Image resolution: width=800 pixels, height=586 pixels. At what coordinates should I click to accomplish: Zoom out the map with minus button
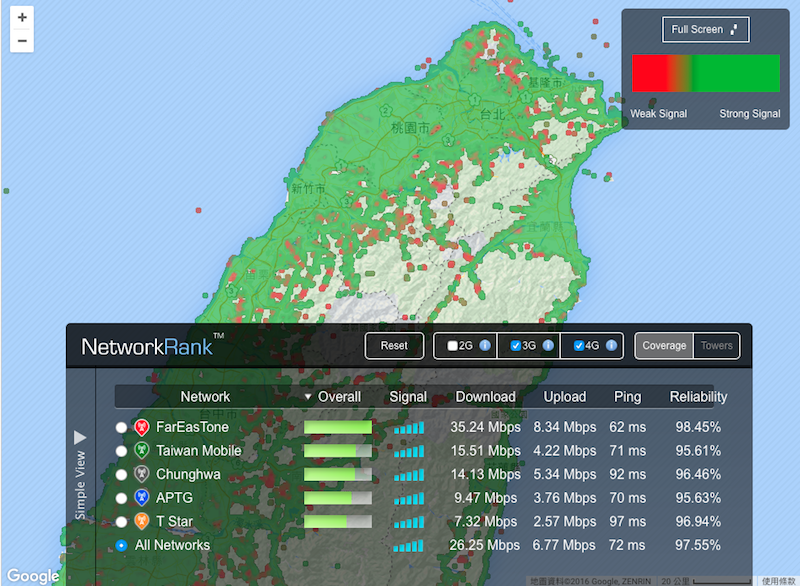point(22,41)
